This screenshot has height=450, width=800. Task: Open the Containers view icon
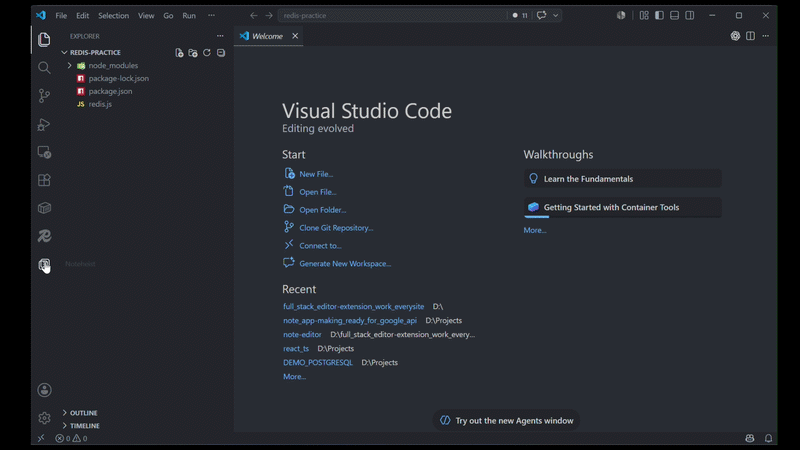pyautogui.click(x=44, y=208)
